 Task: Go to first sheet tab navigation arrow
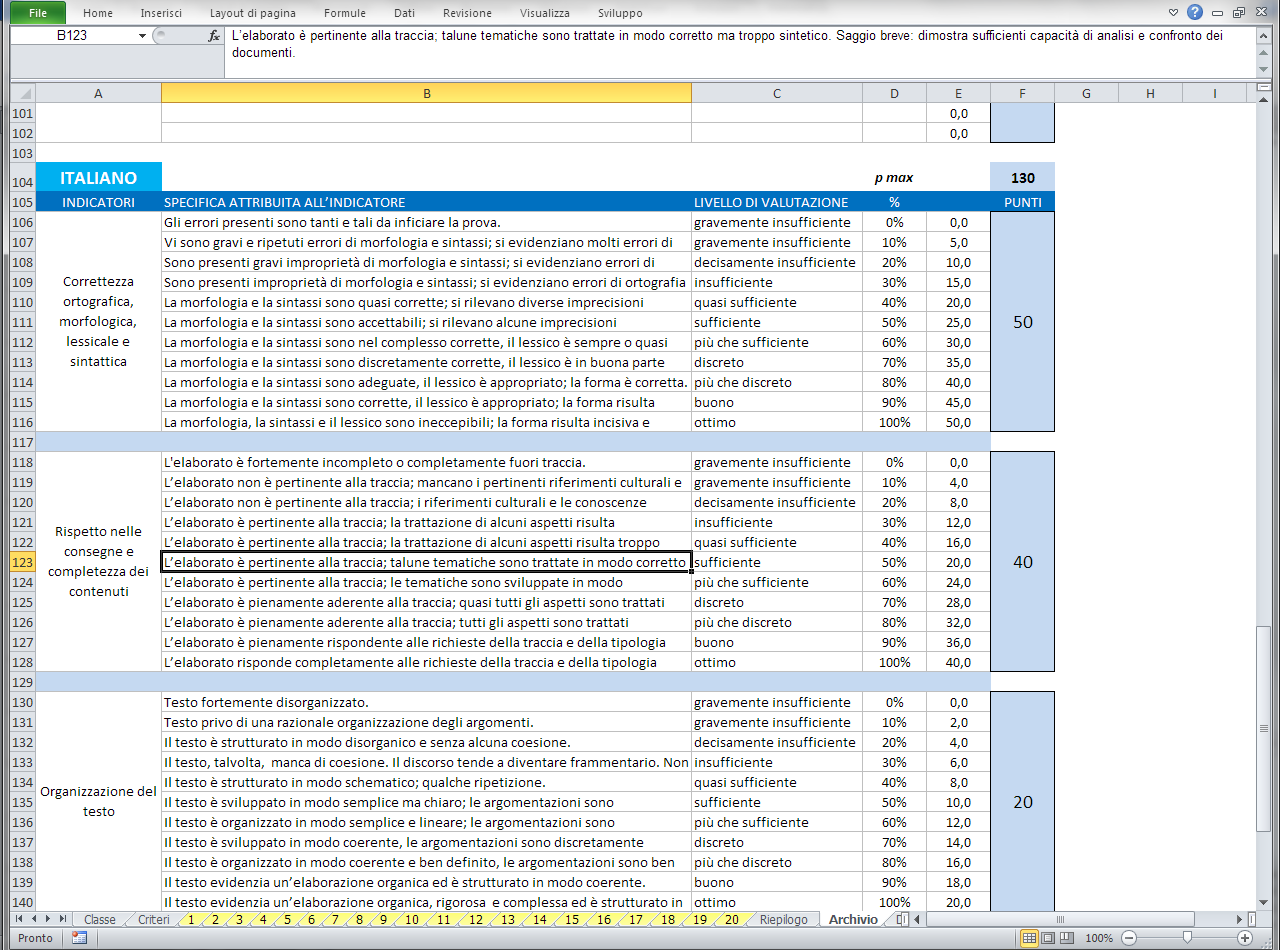click(x=18, y=918)
